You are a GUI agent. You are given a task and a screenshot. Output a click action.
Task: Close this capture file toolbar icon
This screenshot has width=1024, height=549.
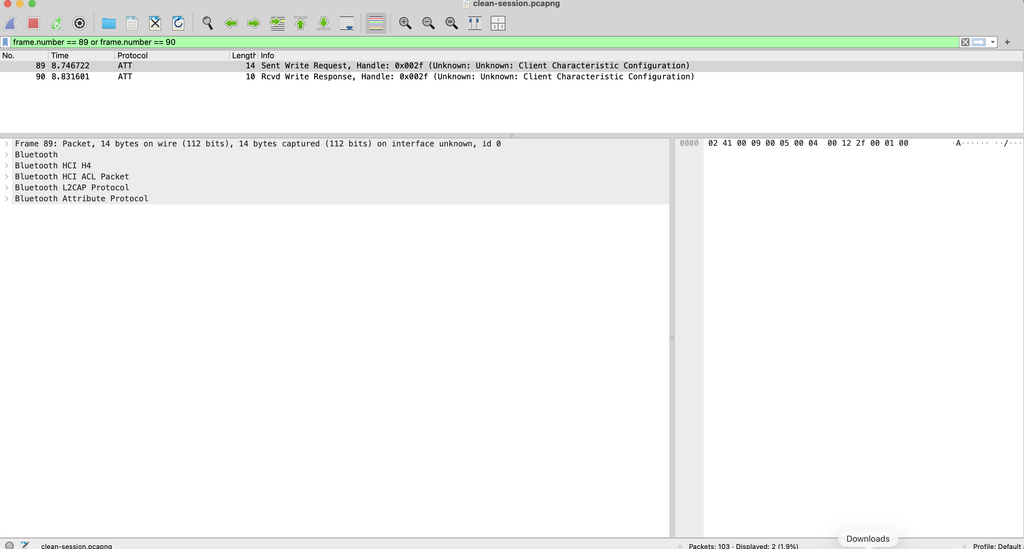155,24
